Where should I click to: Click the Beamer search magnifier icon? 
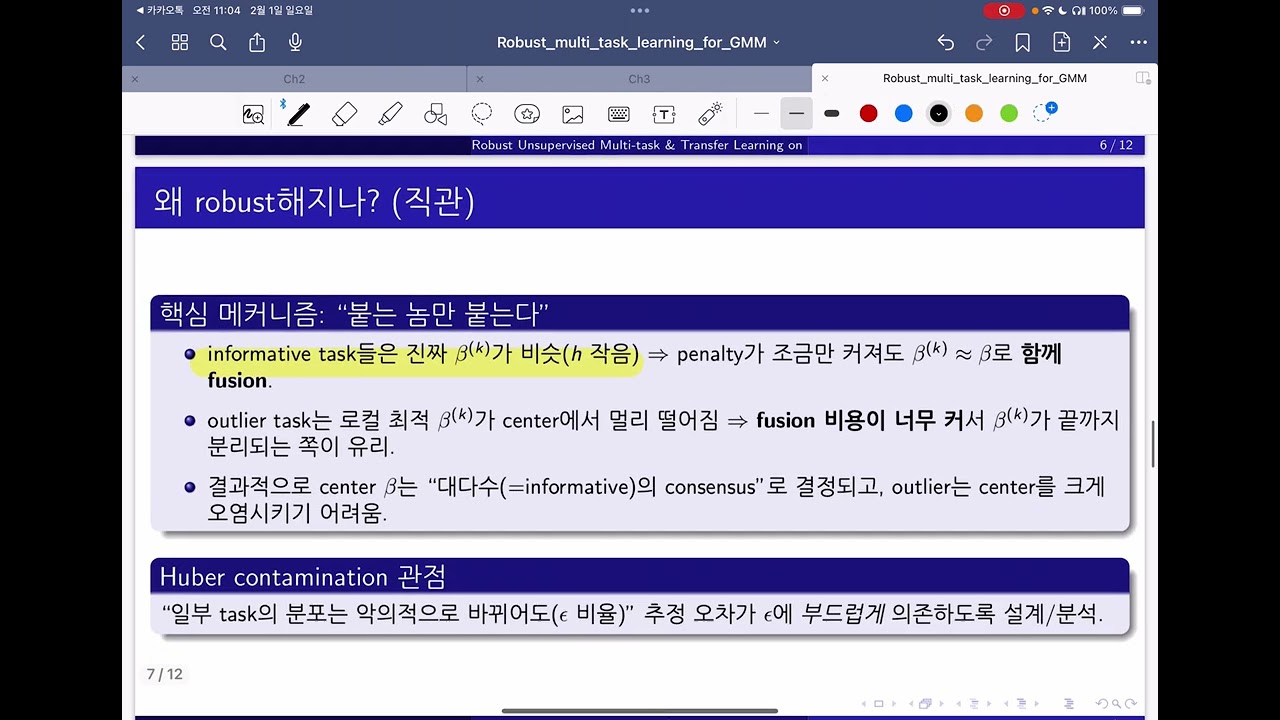coord(1117,704)
